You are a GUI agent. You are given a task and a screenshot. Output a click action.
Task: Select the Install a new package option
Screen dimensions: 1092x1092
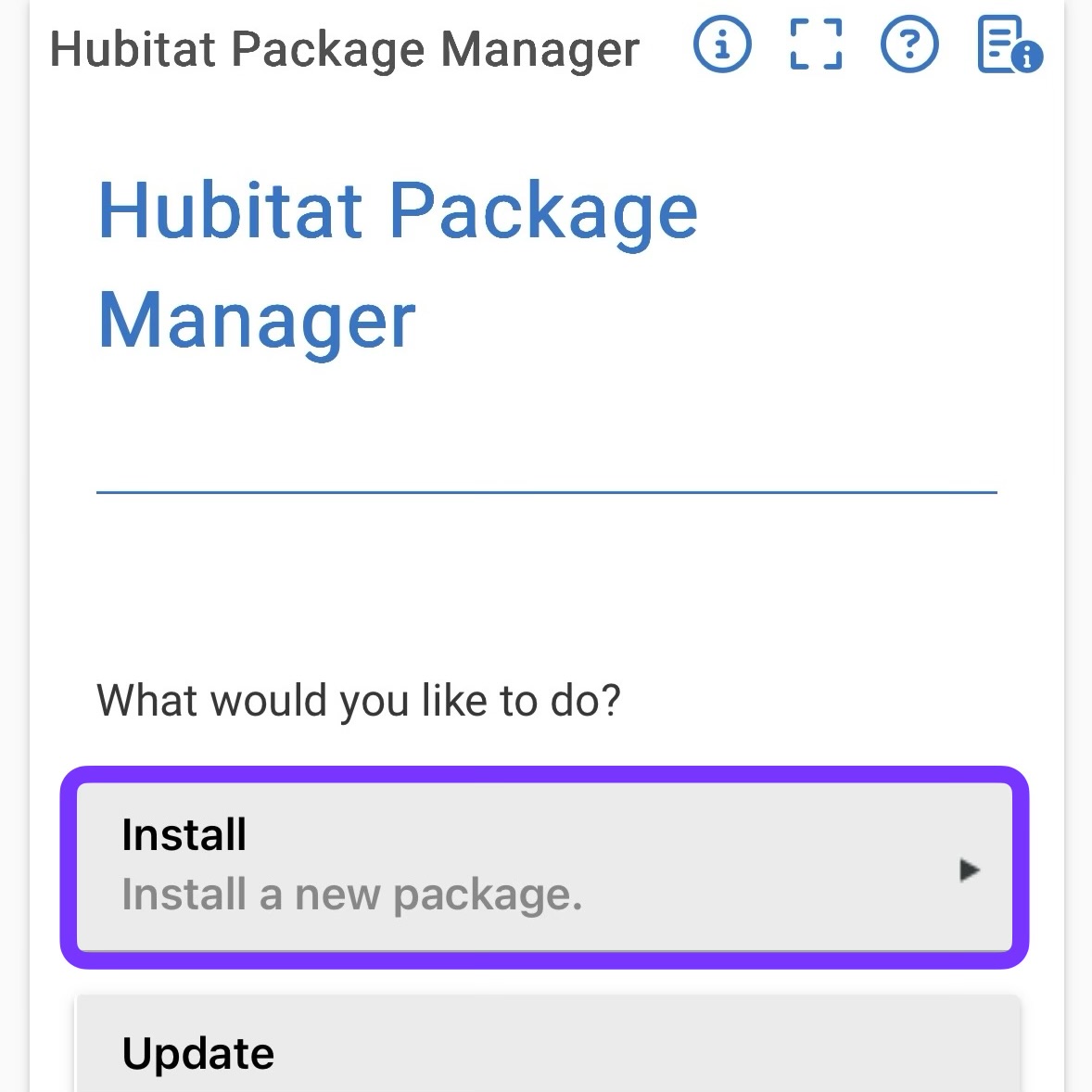(x=544, y=867)
